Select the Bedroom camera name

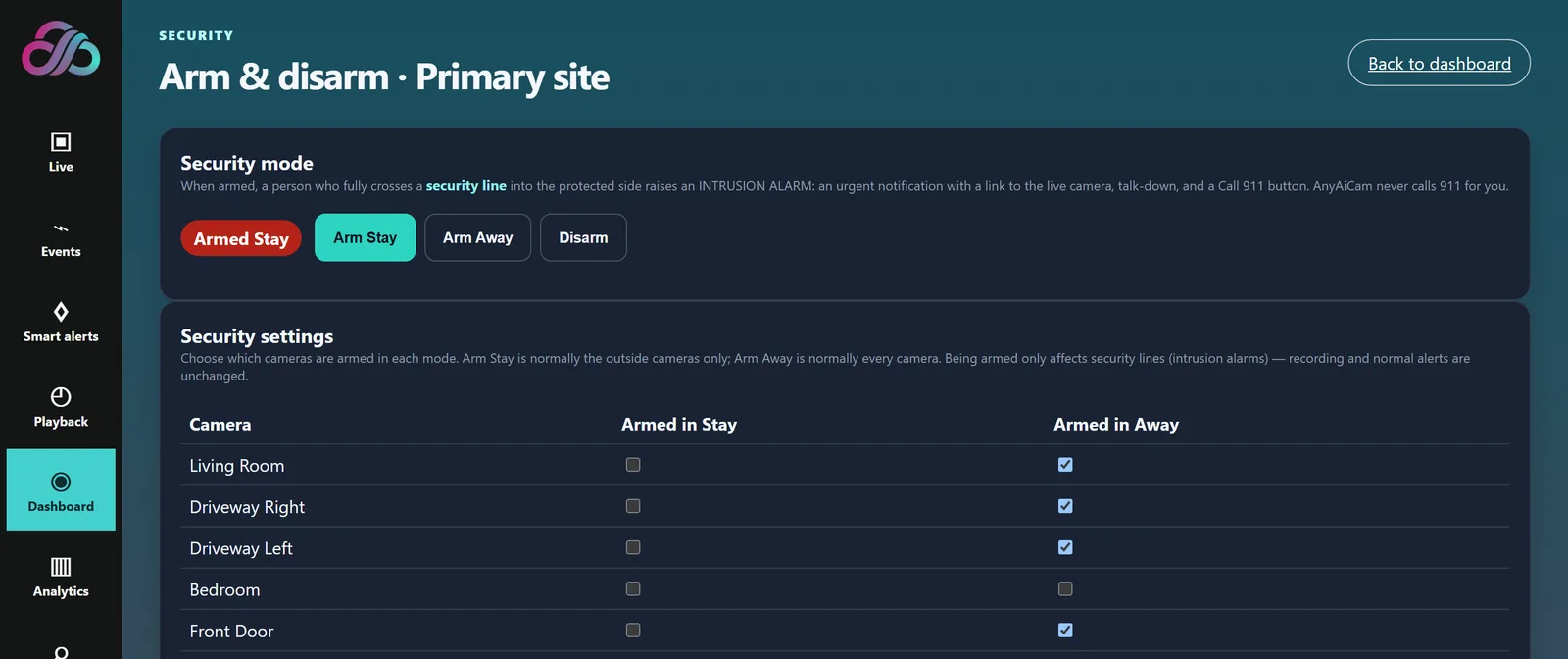[x=224, y=589]
